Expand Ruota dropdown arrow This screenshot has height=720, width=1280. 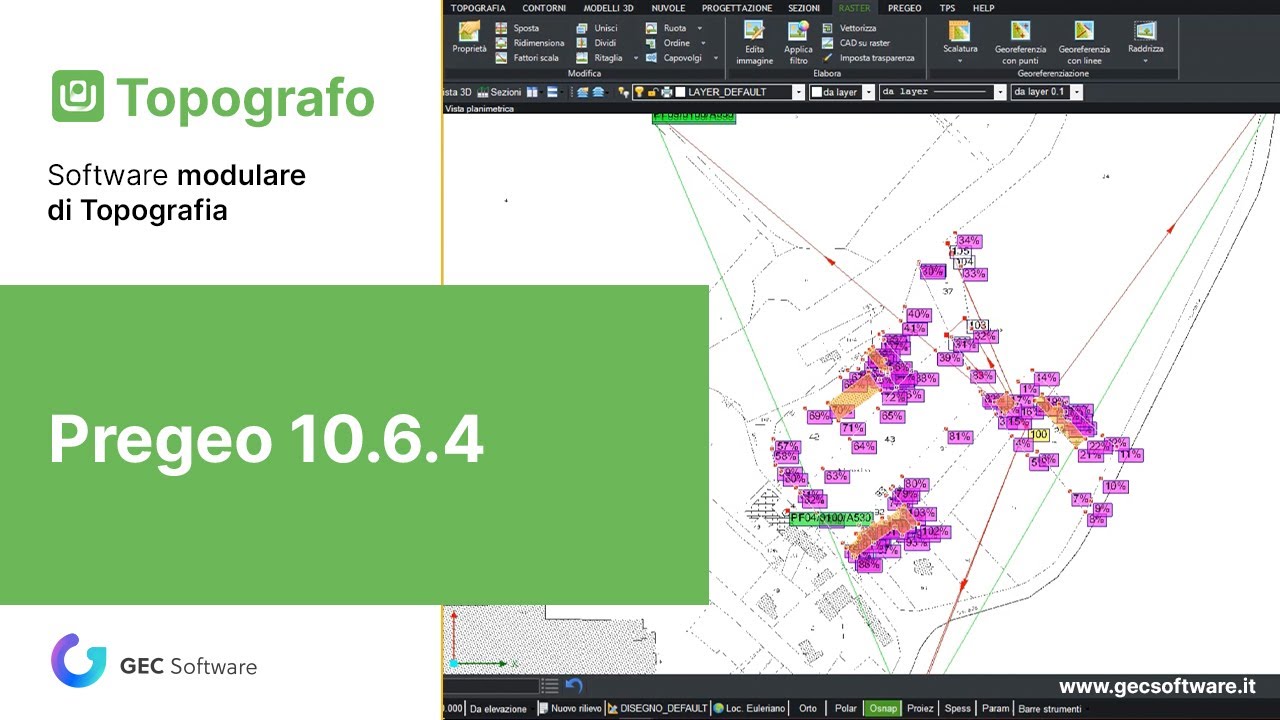click(x=700, y=28)
